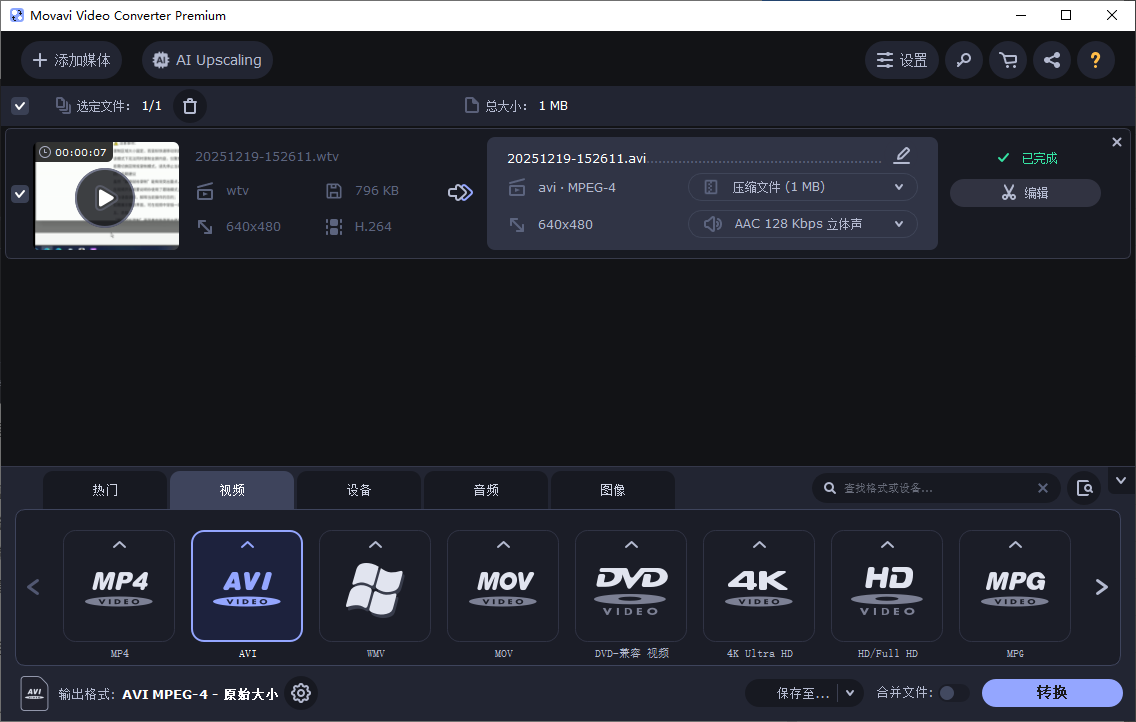The width and height of the screenshot is (1136, 722).
Task: Select the 4K Ultra HD preset
Action: pyautogui.click(x=758, y=586)
